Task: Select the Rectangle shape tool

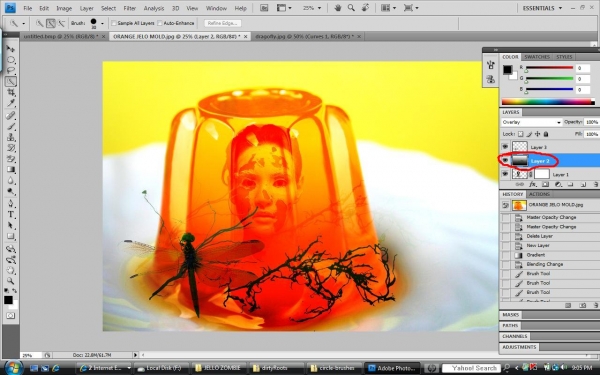Action: point(10,236)
